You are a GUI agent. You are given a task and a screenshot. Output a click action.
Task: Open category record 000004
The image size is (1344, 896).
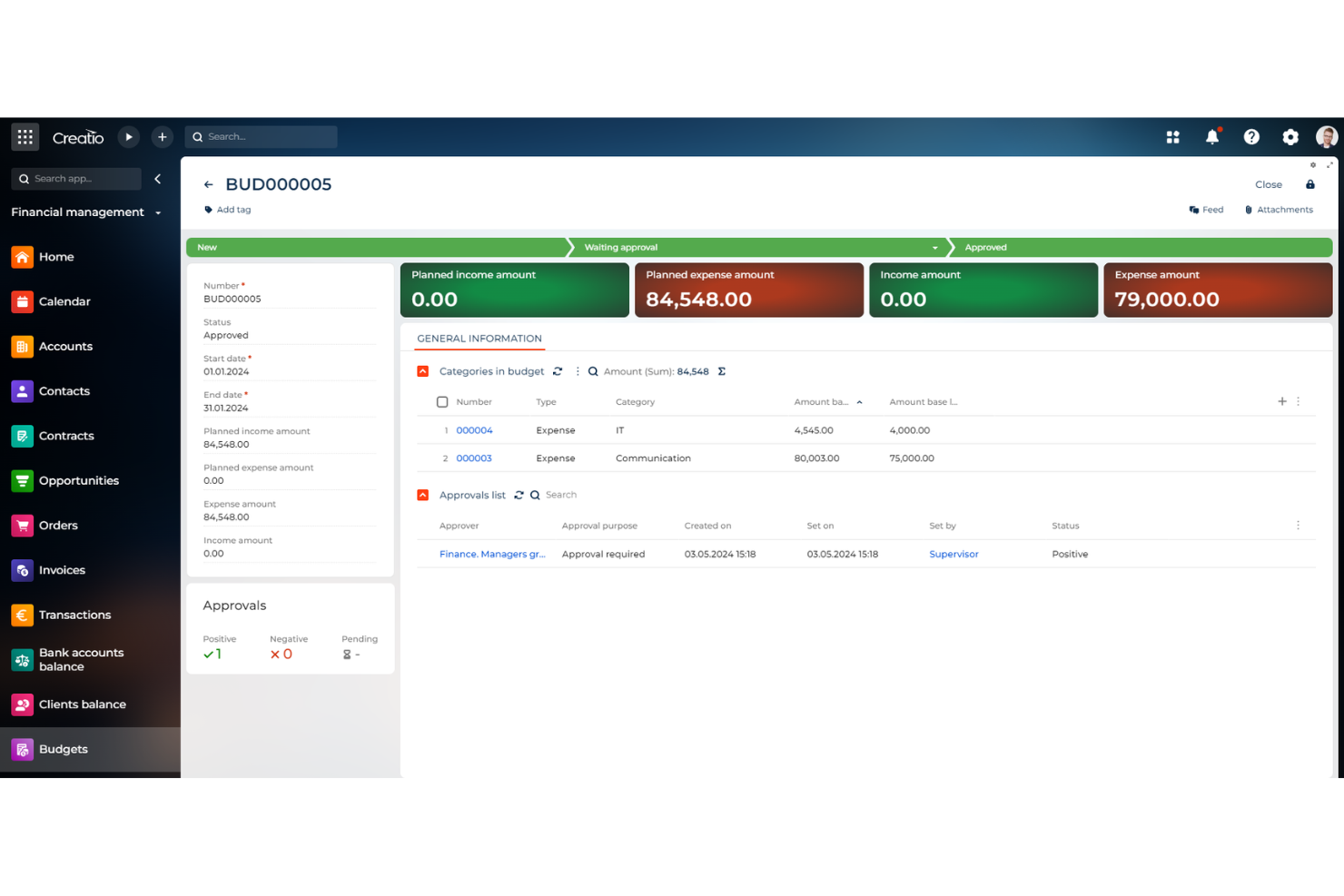[x=474, y=430]
